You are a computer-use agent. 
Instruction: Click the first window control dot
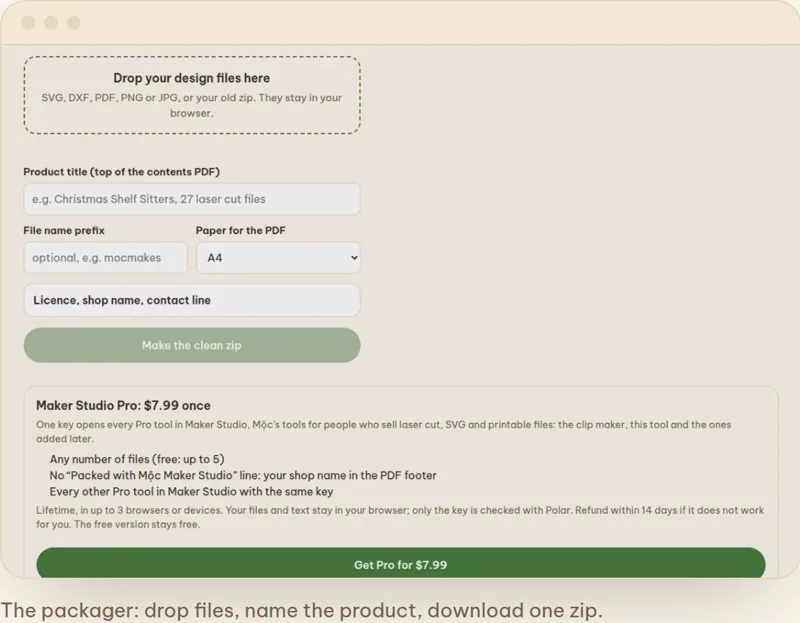click(x=28, y=23)
